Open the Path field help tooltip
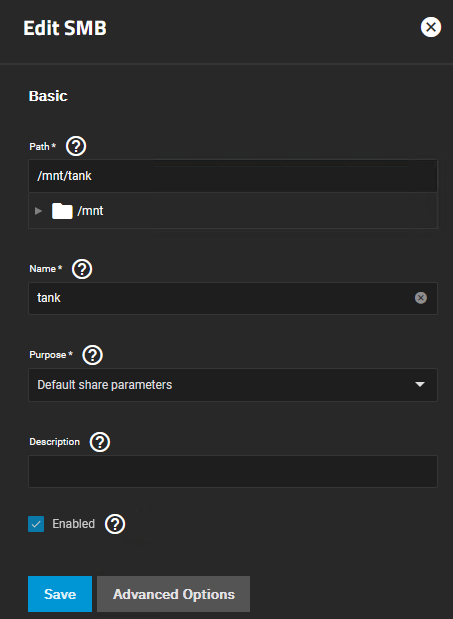The height and width of the screenshot is (619, 453). pos(76,146)
